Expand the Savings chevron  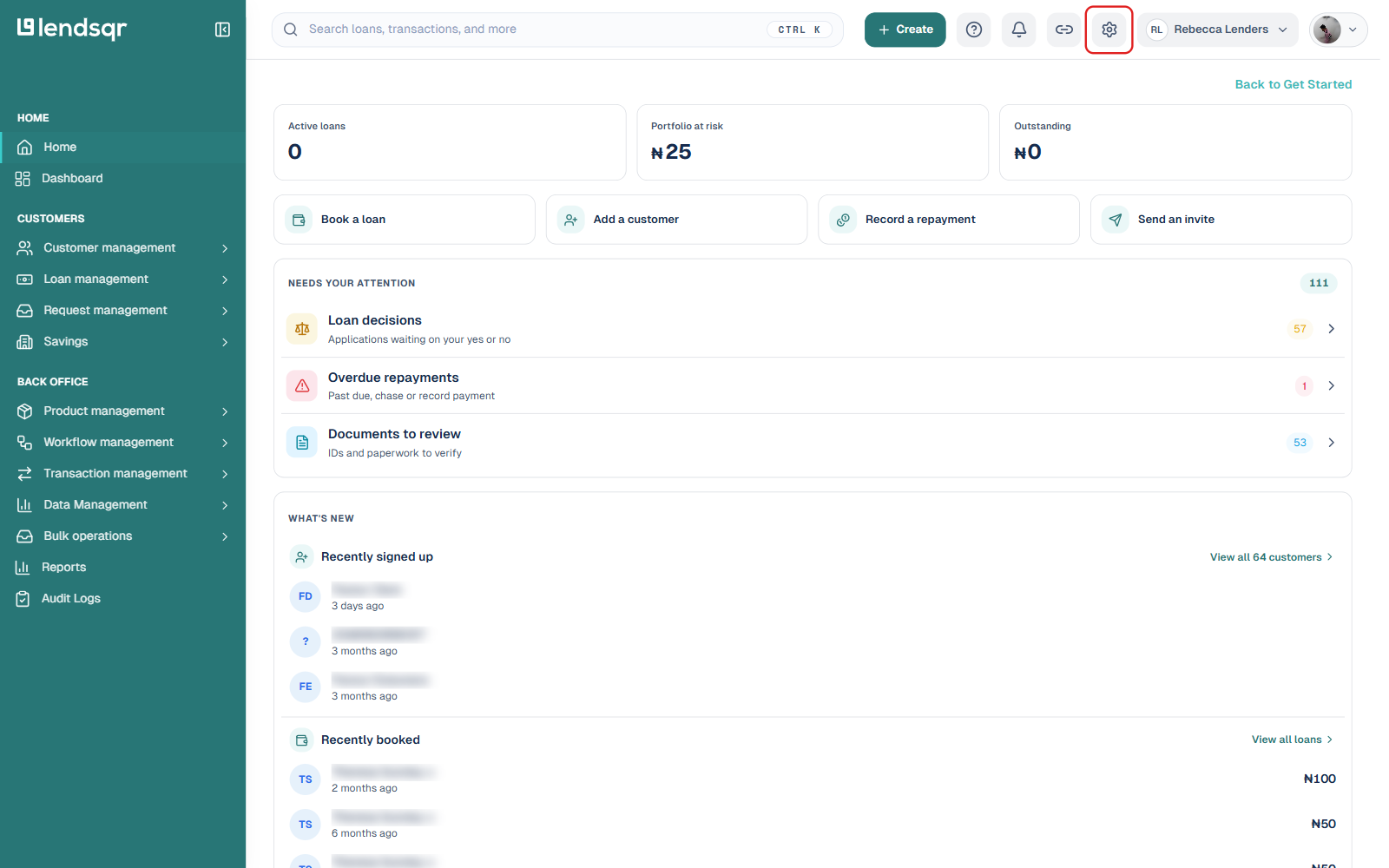pyautogui.click(x=225, y=342)
